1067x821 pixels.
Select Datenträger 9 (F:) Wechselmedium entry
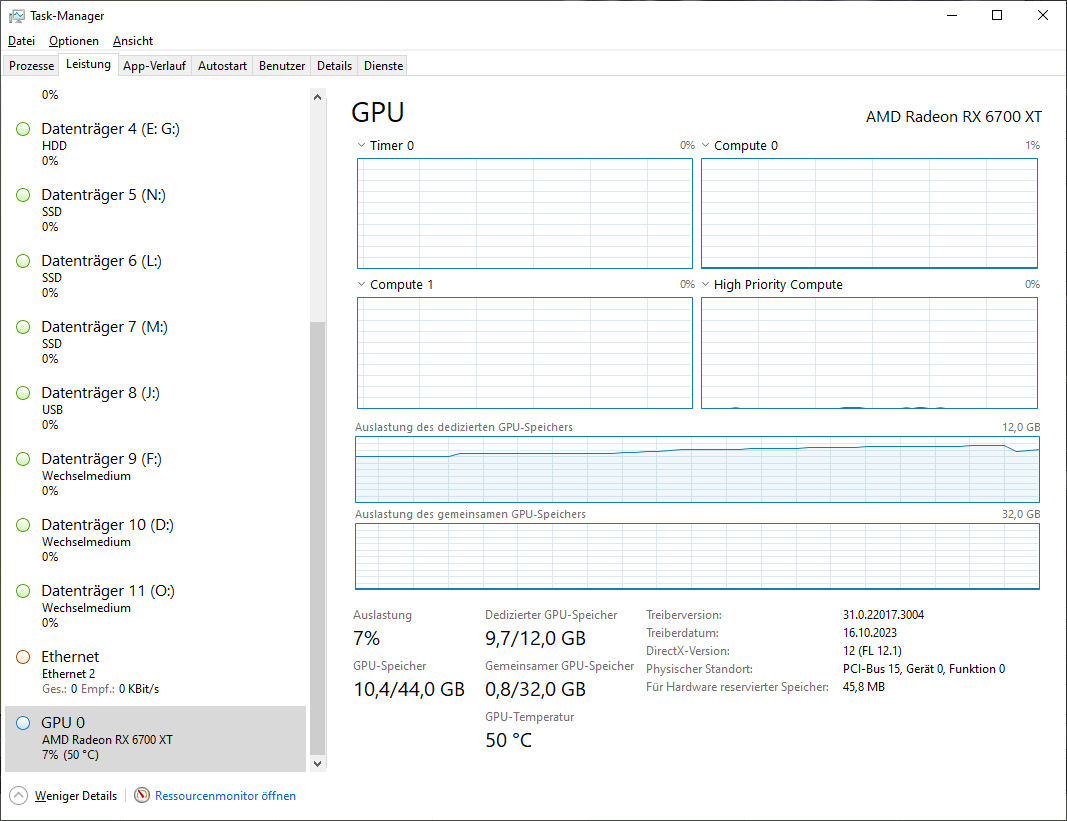[156, 474]
